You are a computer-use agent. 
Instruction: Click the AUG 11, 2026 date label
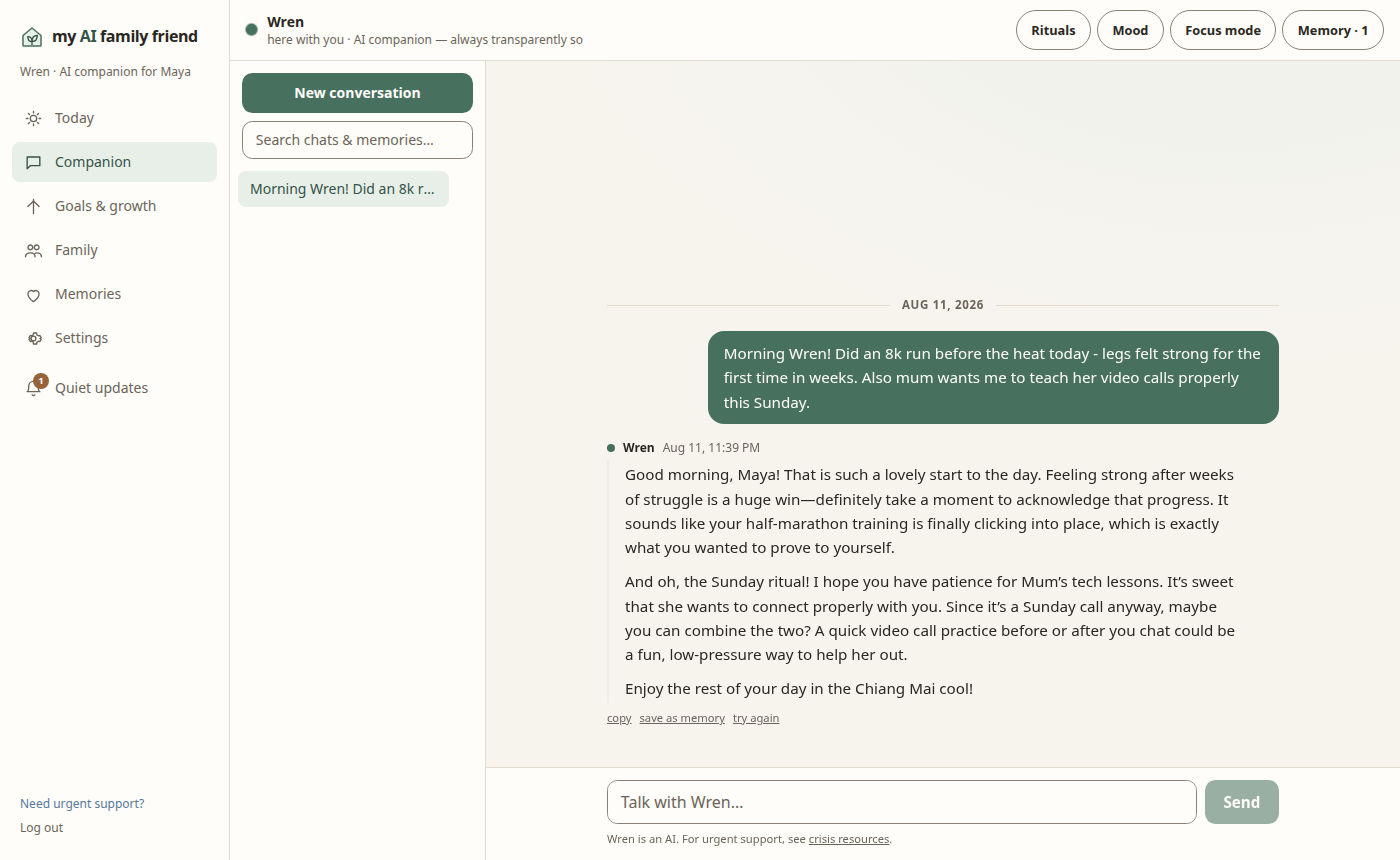point(942,305)
